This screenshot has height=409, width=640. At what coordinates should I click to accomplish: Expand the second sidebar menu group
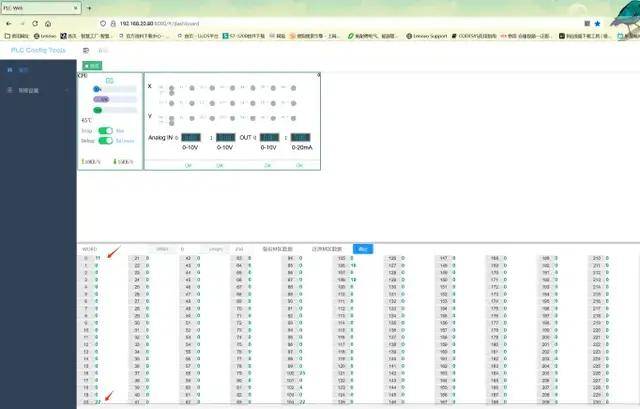click(x=37, y=91)
